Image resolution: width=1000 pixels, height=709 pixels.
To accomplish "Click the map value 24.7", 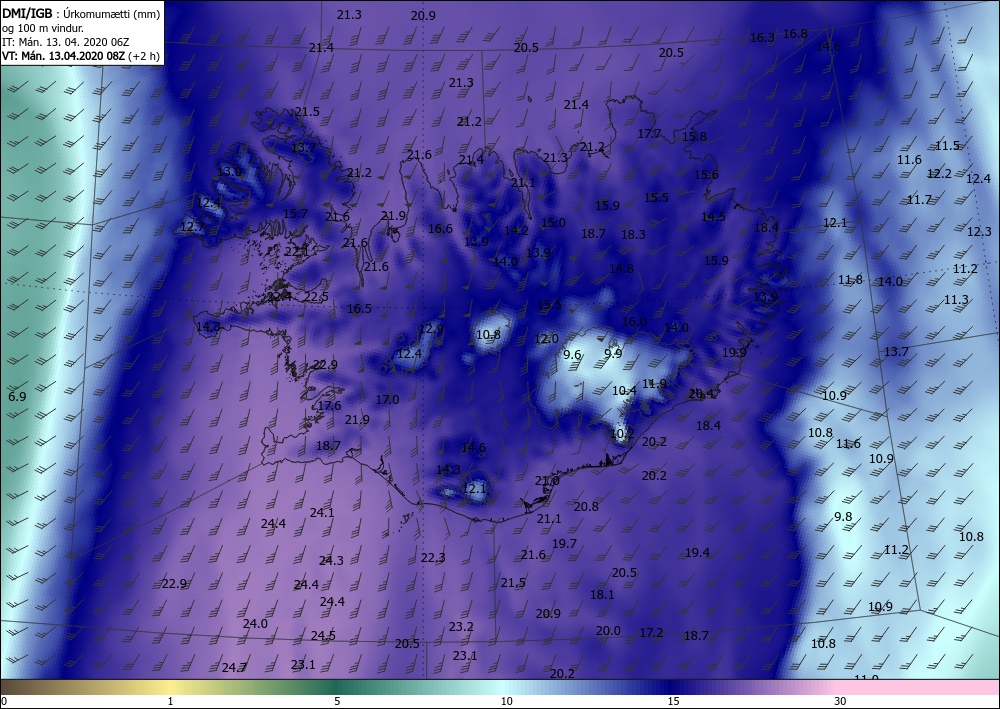I will [x=234, y=668].
